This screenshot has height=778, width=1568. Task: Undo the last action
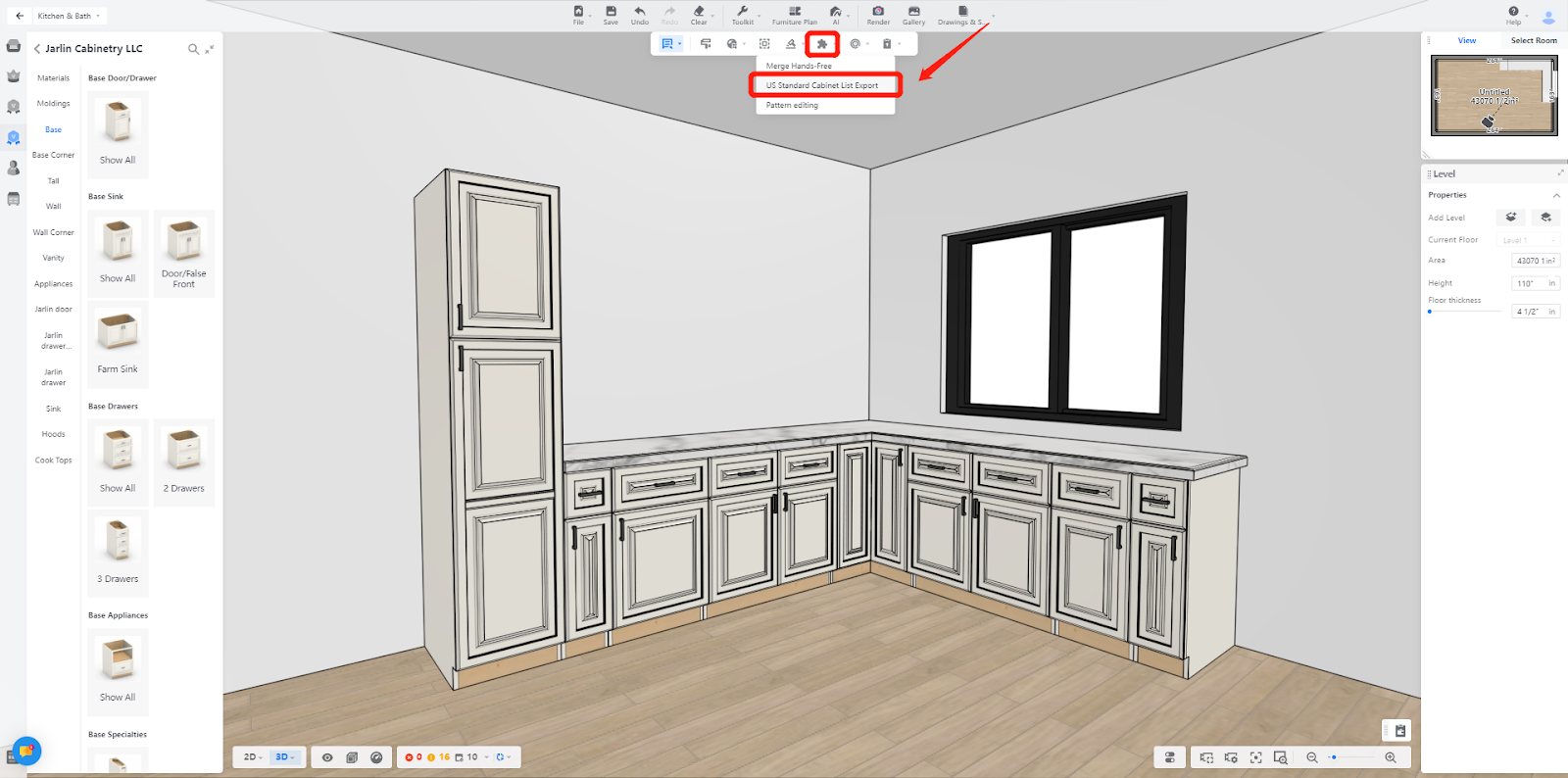[640, 15]
